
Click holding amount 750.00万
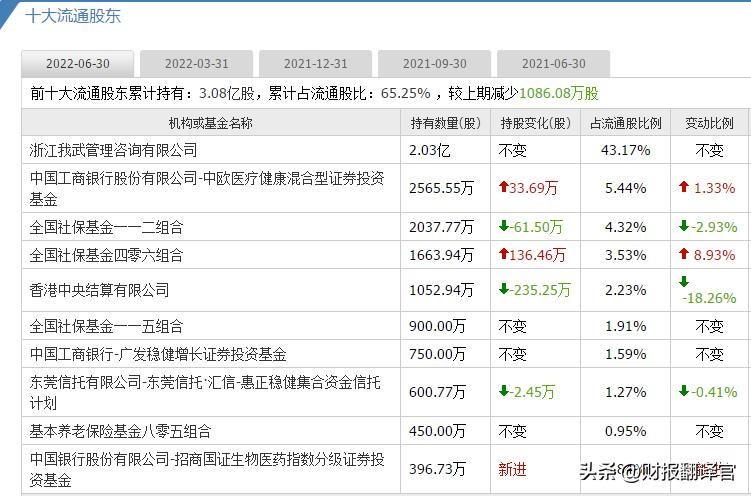coord(437,354)
